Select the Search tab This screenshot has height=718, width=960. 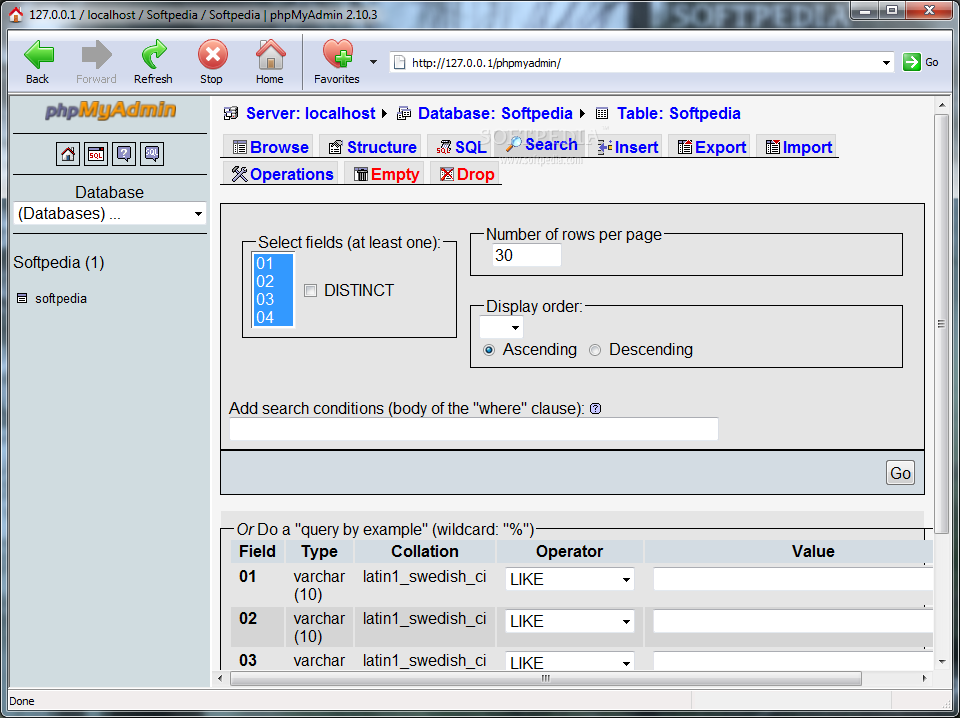coord(542,144)
